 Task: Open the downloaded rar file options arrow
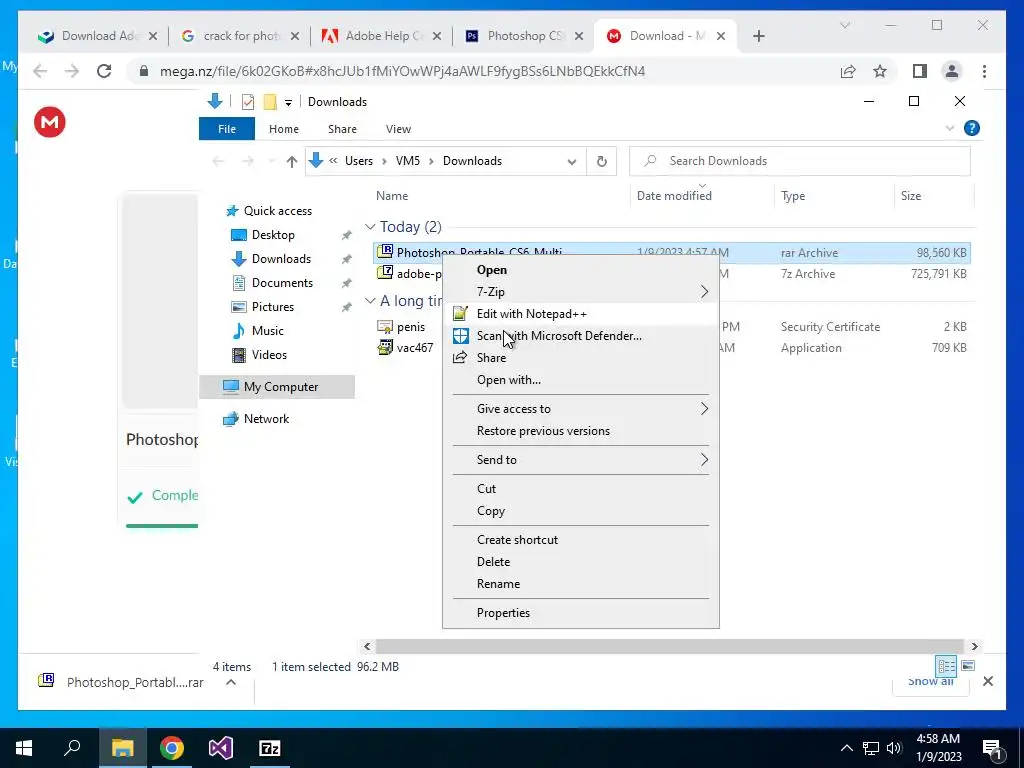point(231,682)
